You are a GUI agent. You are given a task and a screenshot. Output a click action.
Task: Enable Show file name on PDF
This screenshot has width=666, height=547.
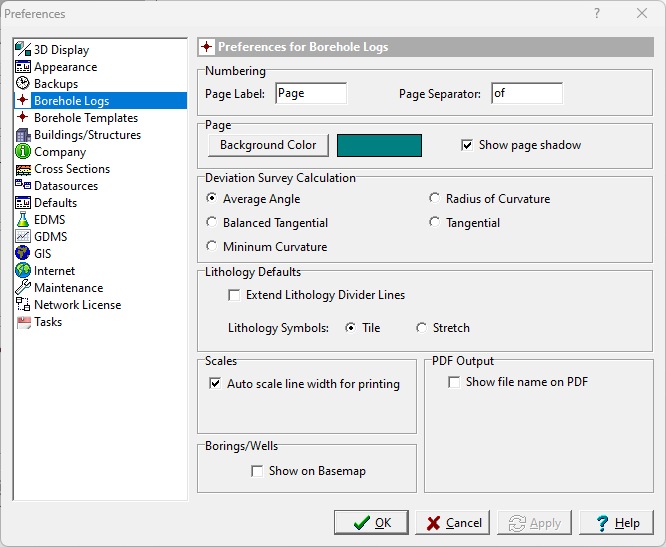(454, 382)
